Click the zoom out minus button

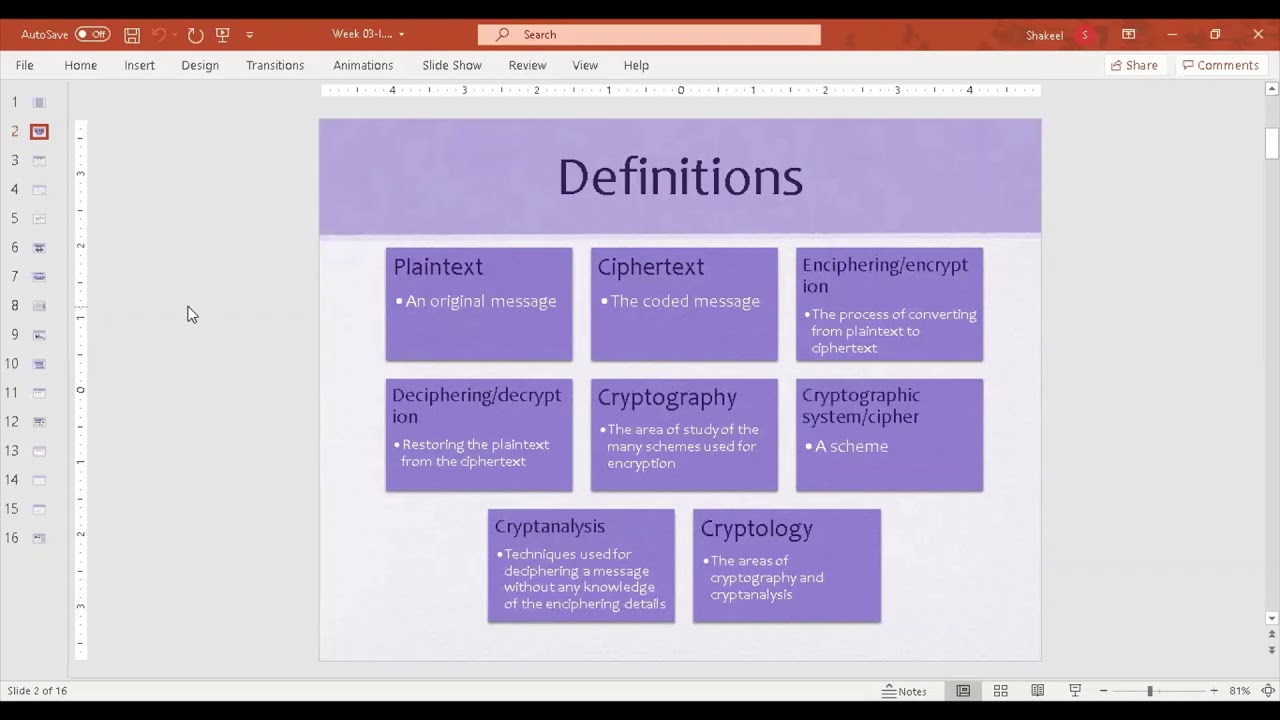(1103, 691)
